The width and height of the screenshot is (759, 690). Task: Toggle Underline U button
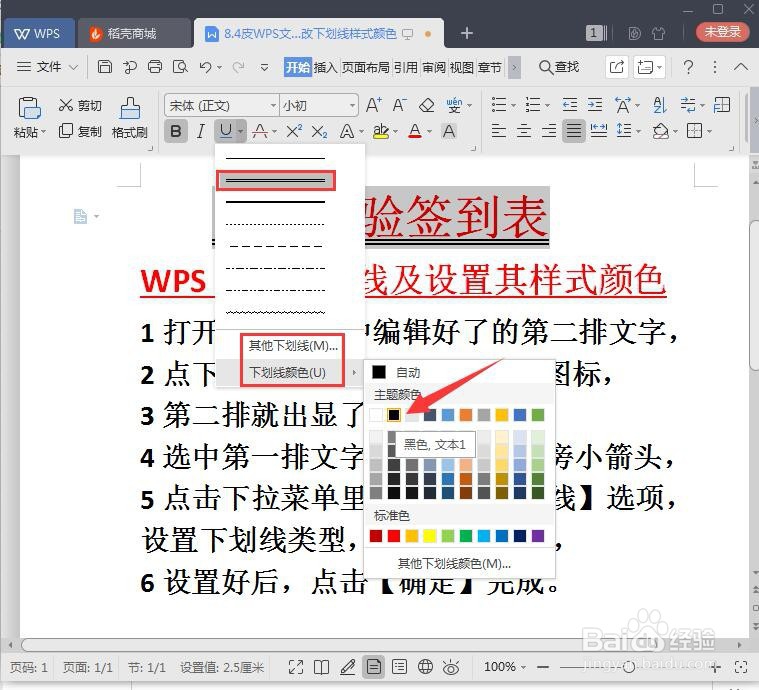[x=225, y=131]
